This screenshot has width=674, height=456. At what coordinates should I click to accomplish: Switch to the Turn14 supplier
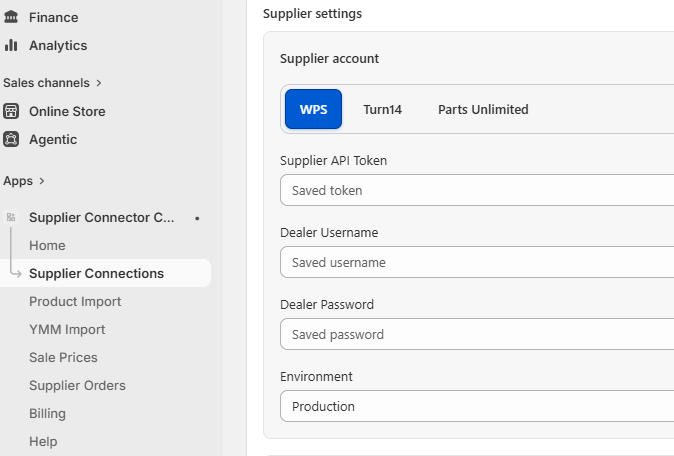(383, 110)
